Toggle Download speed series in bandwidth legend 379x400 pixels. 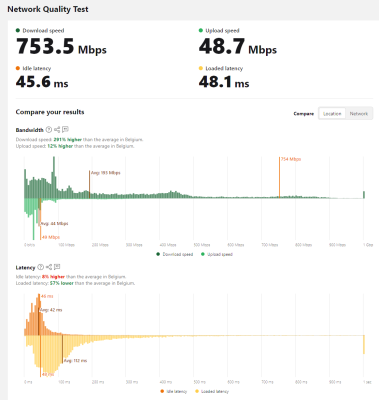175,254
